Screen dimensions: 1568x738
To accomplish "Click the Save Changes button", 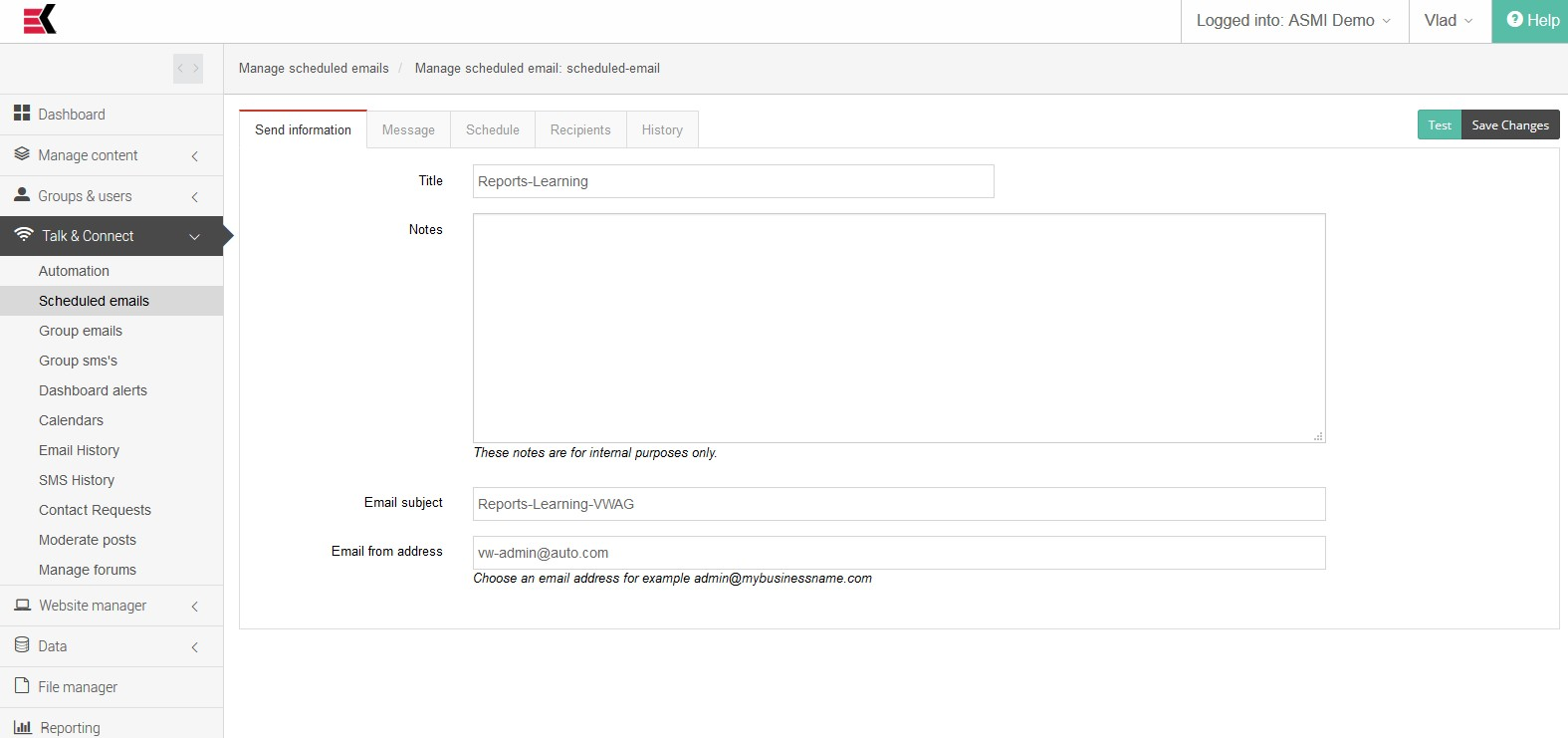I will (x=1510, y=124).
